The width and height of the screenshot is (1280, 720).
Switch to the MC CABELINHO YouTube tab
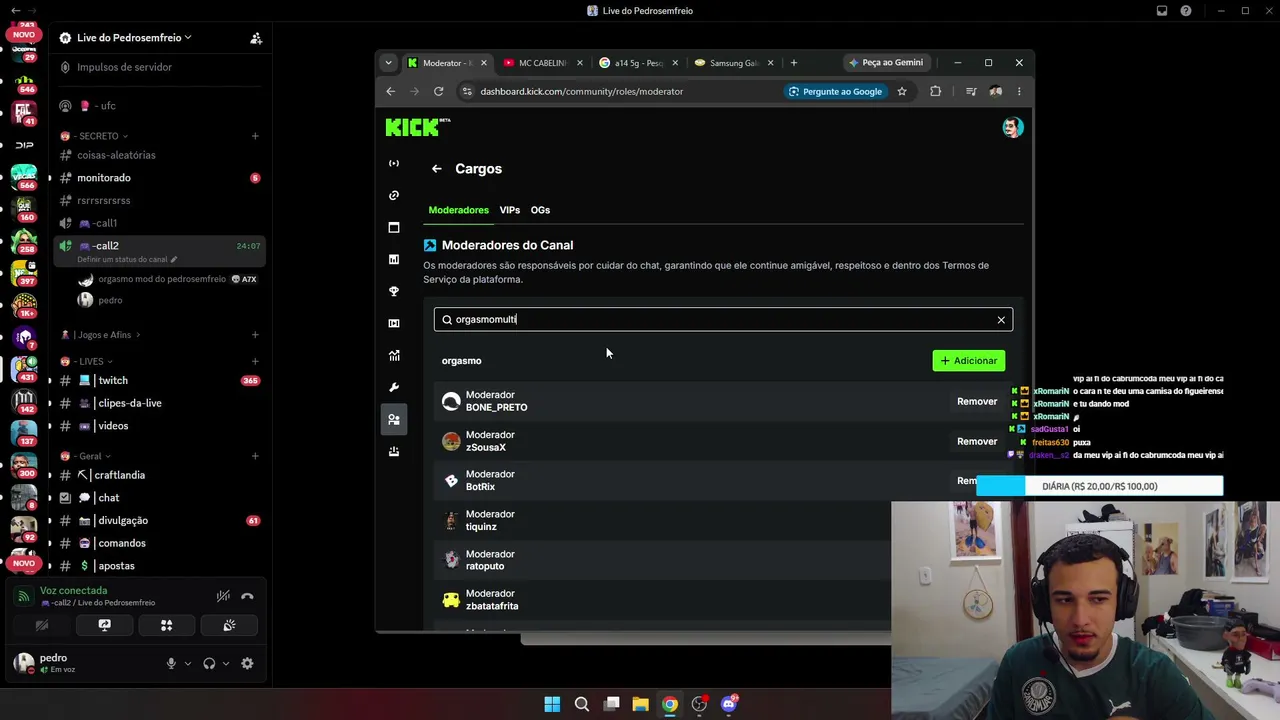click(x=543, y=63)
